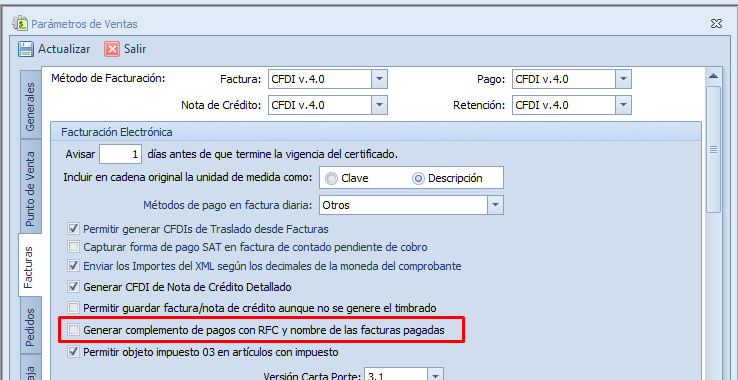Close the Parámetros de Ventas window
Screen dimensions: 738x380
pos(716,24)
